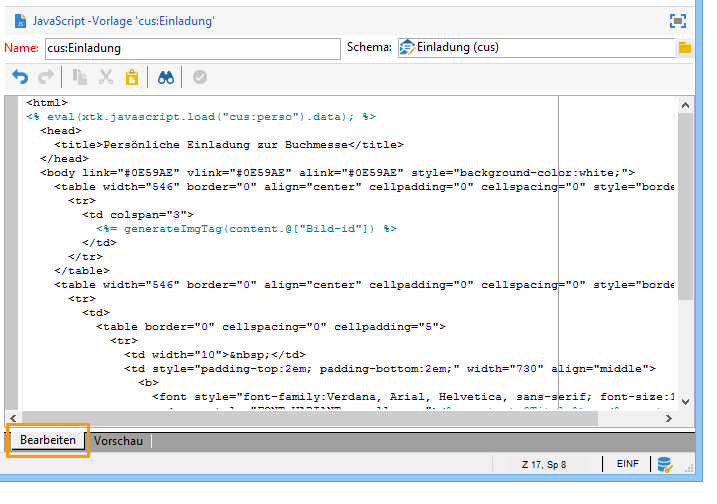Click the scroll up arrow
The image size is (717, 504).
(685, 105)
